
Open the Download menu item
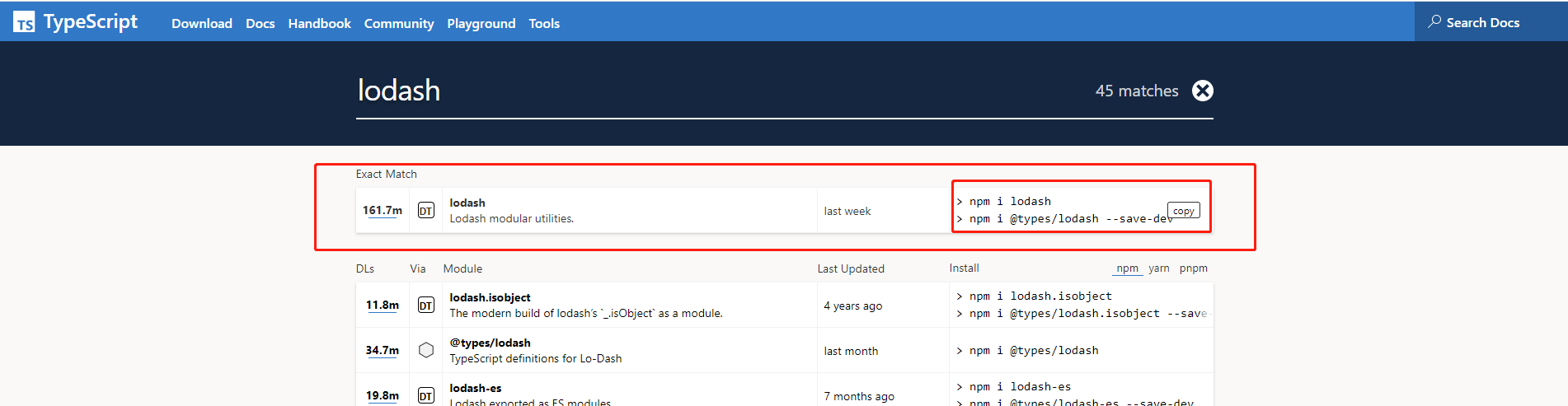coord(202,23)
